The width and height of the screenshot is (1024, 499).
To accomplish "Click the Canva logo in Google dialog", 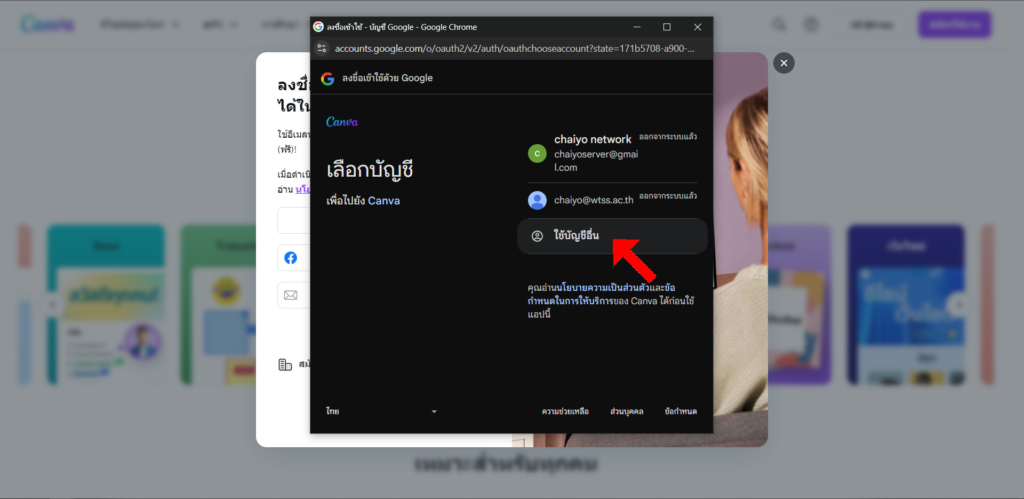I will [342, 121].
